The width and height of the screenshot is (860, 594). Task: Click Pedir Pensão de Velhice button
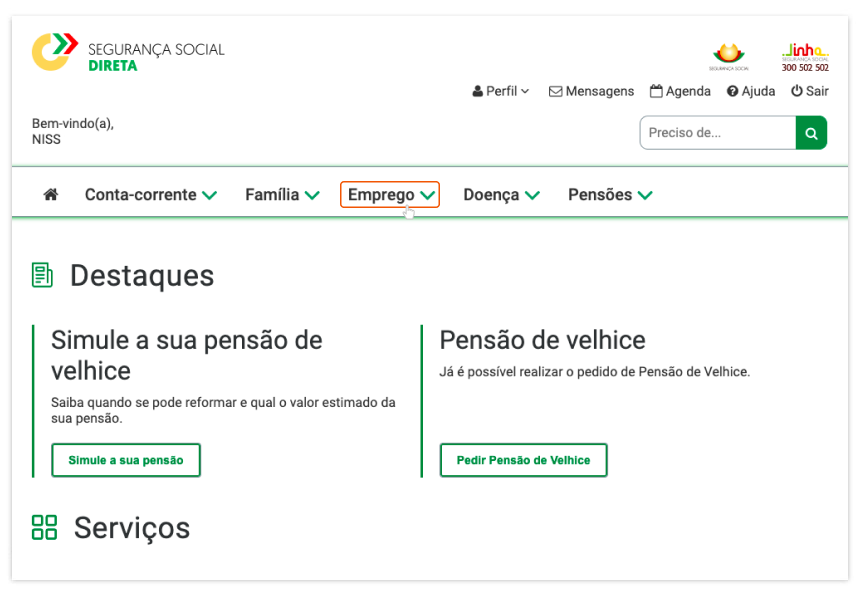click(523, 460)
